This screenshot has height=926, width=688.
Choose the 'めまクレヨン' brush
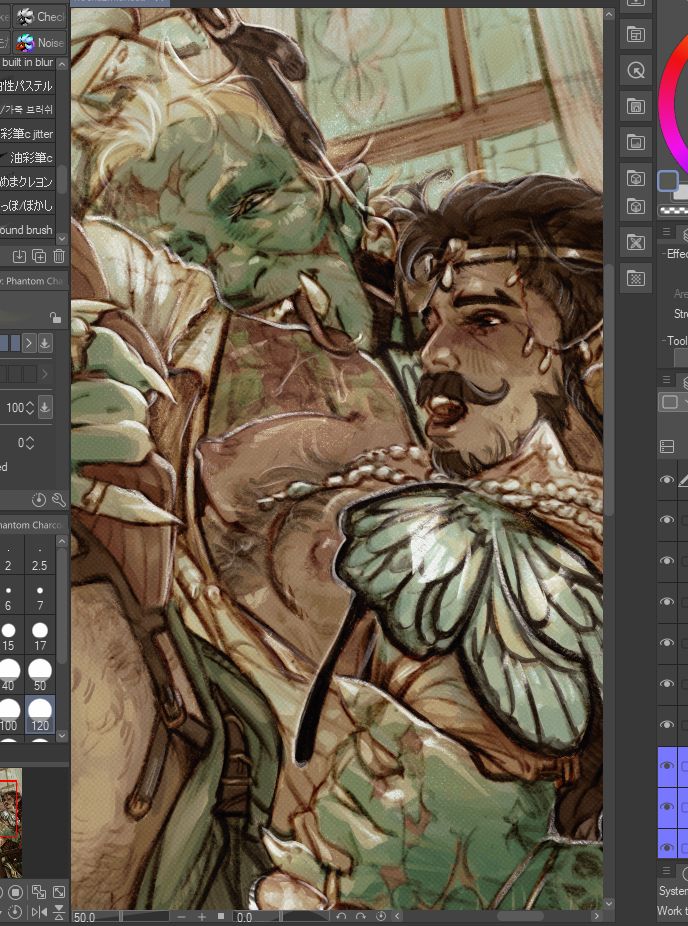coord(27,182)
